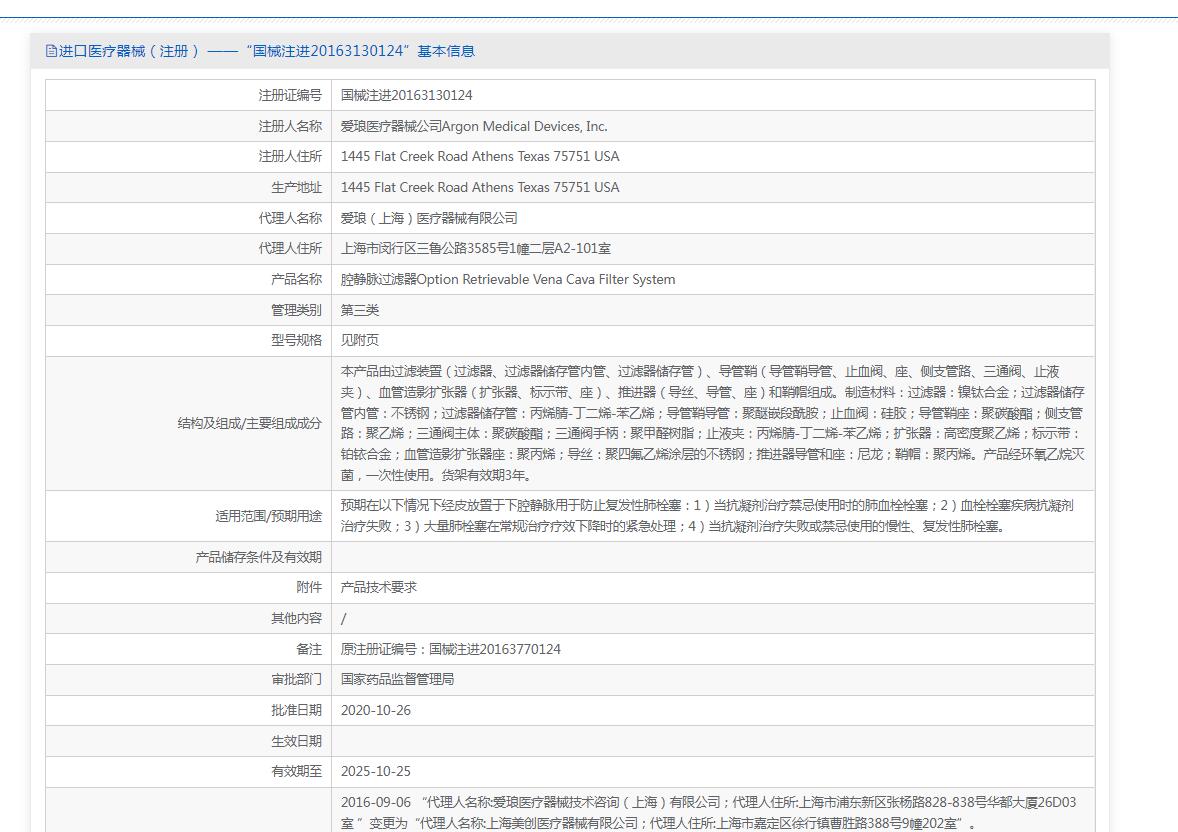
Task: Click the structure description paragraph starting 本产品由过滤装置
Action: (712, 423)
